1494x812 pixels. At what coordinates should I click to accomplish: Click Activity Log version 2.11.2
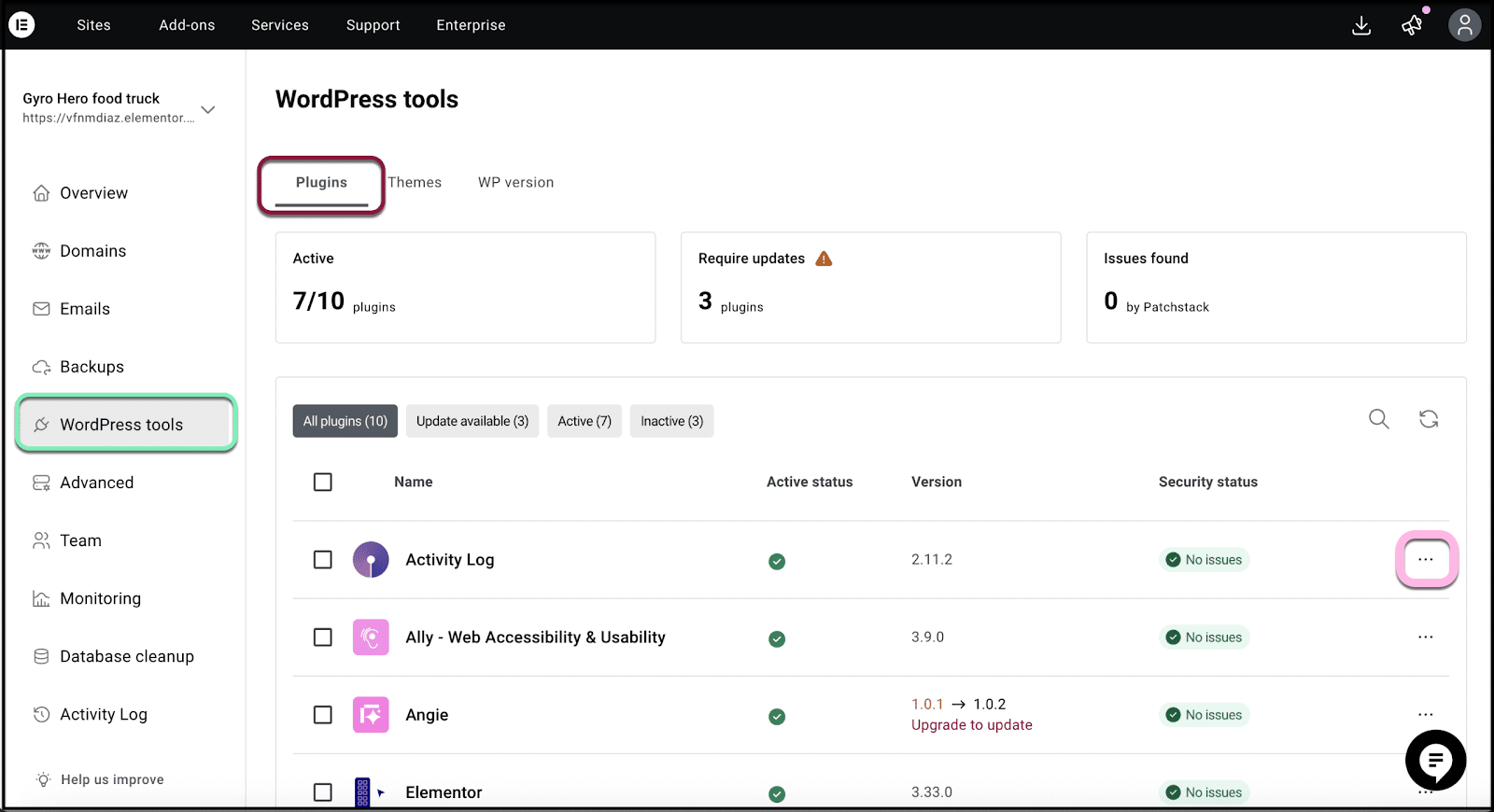pyautogui.click(x=932, y=559)
